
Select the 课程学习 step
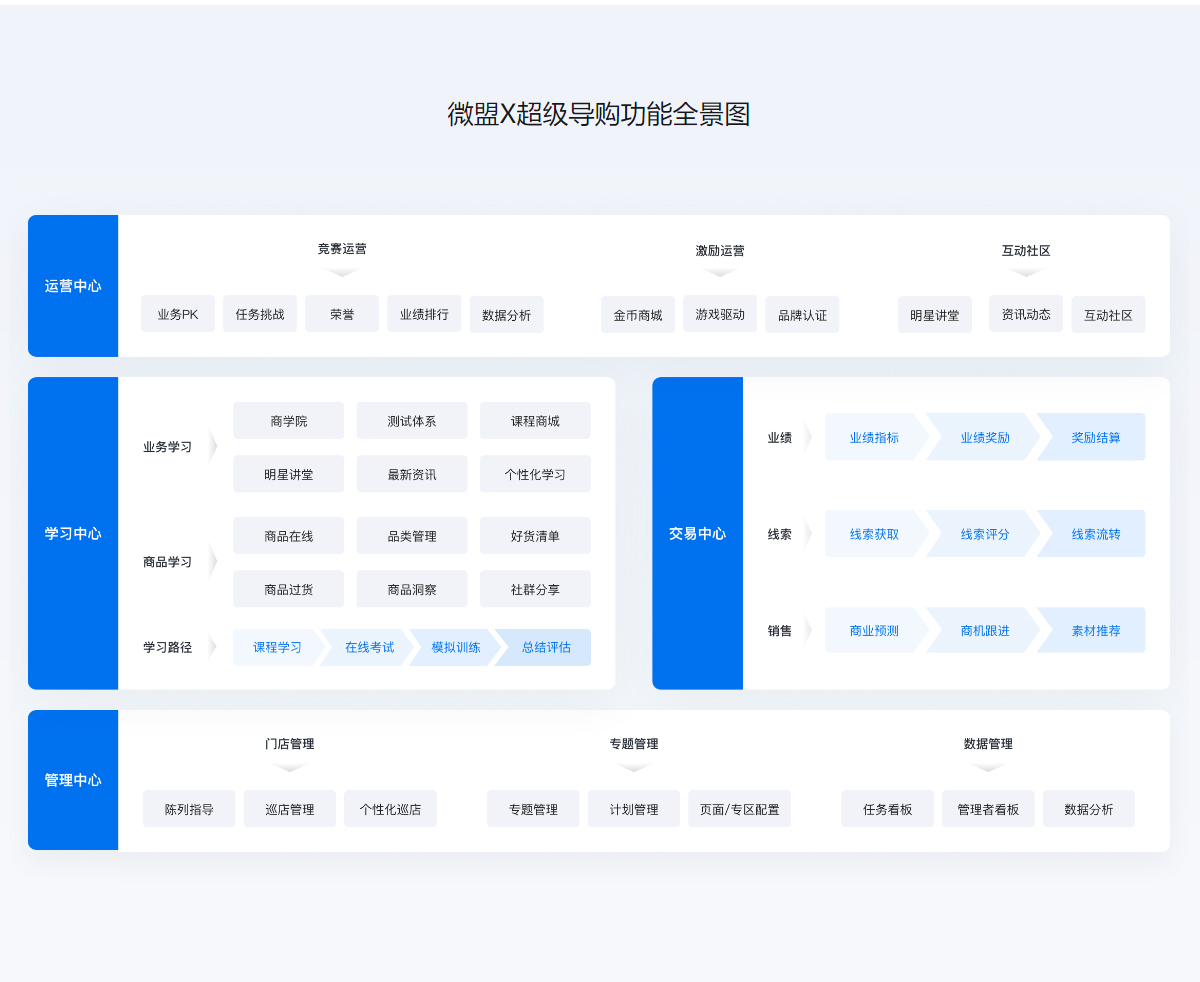[x=277, y=647]
